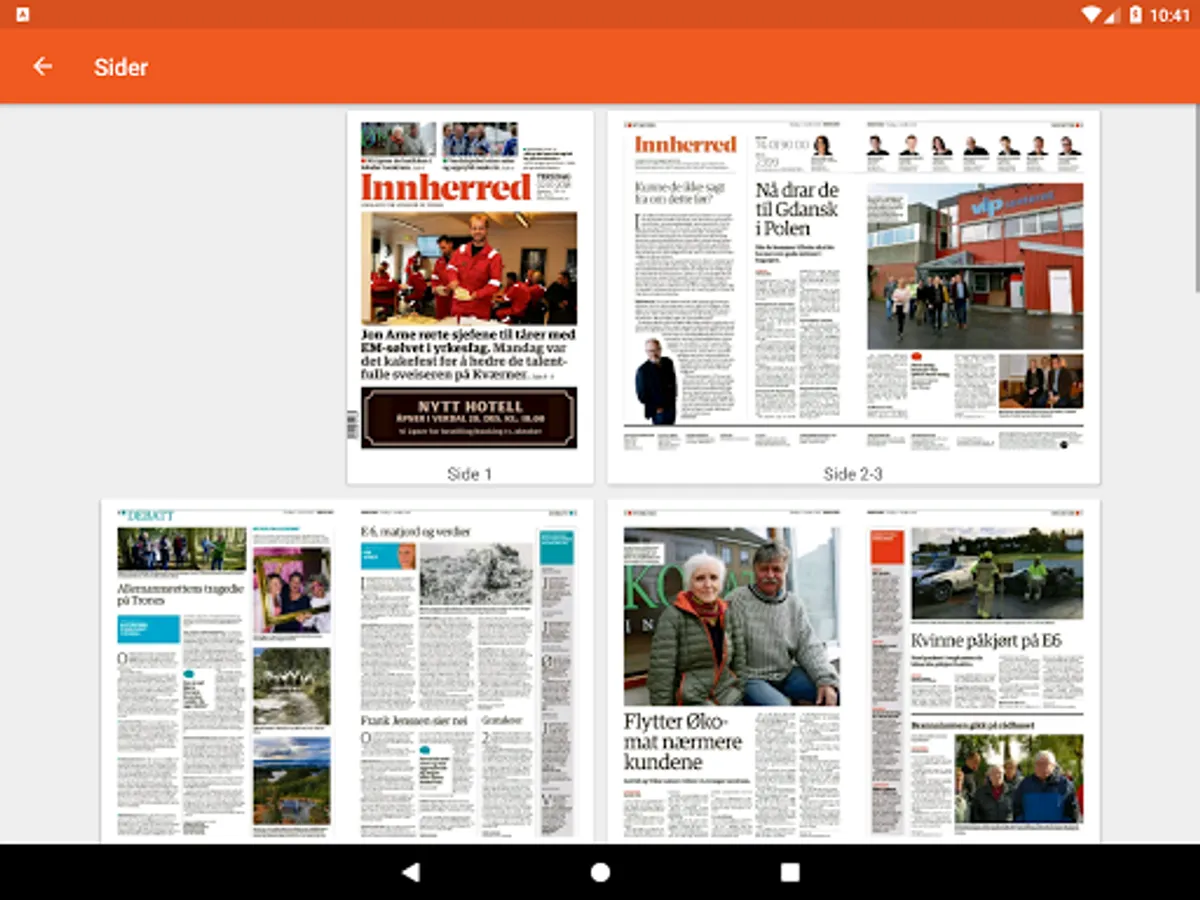Image resolution: width=1200 pixels, height=900 pixels.
Task: Tap the Android back navigation button
Action: pyautogui.click(x=410, y=872)
